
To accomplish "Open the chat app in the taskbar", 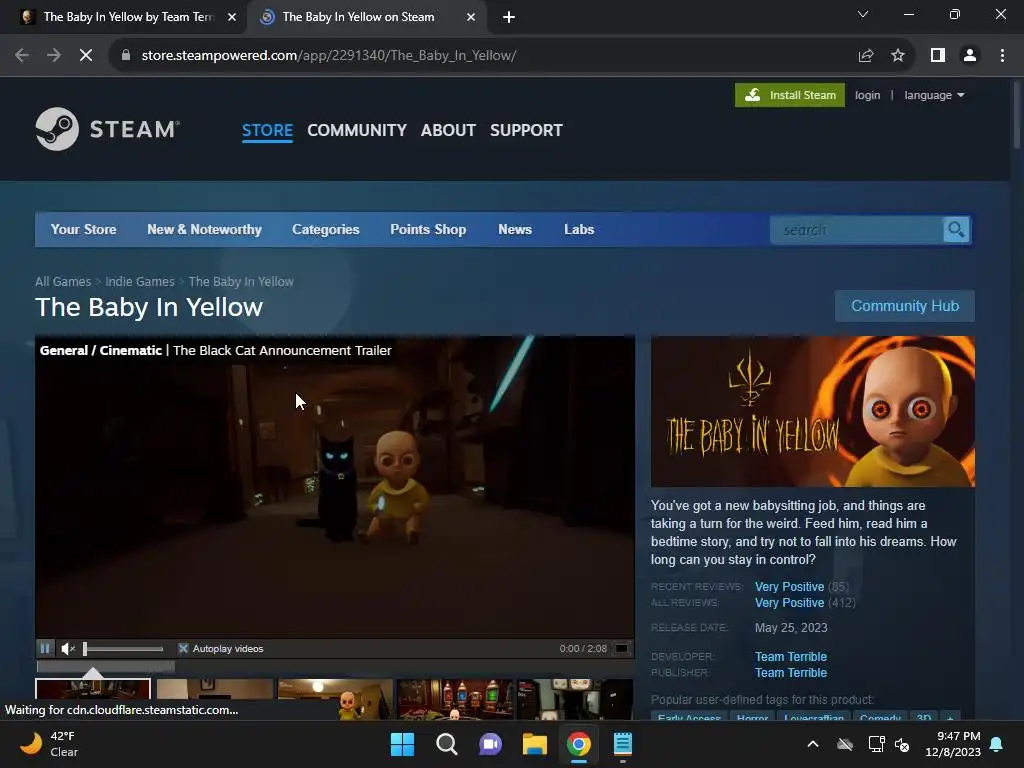I will pos(490,744).
